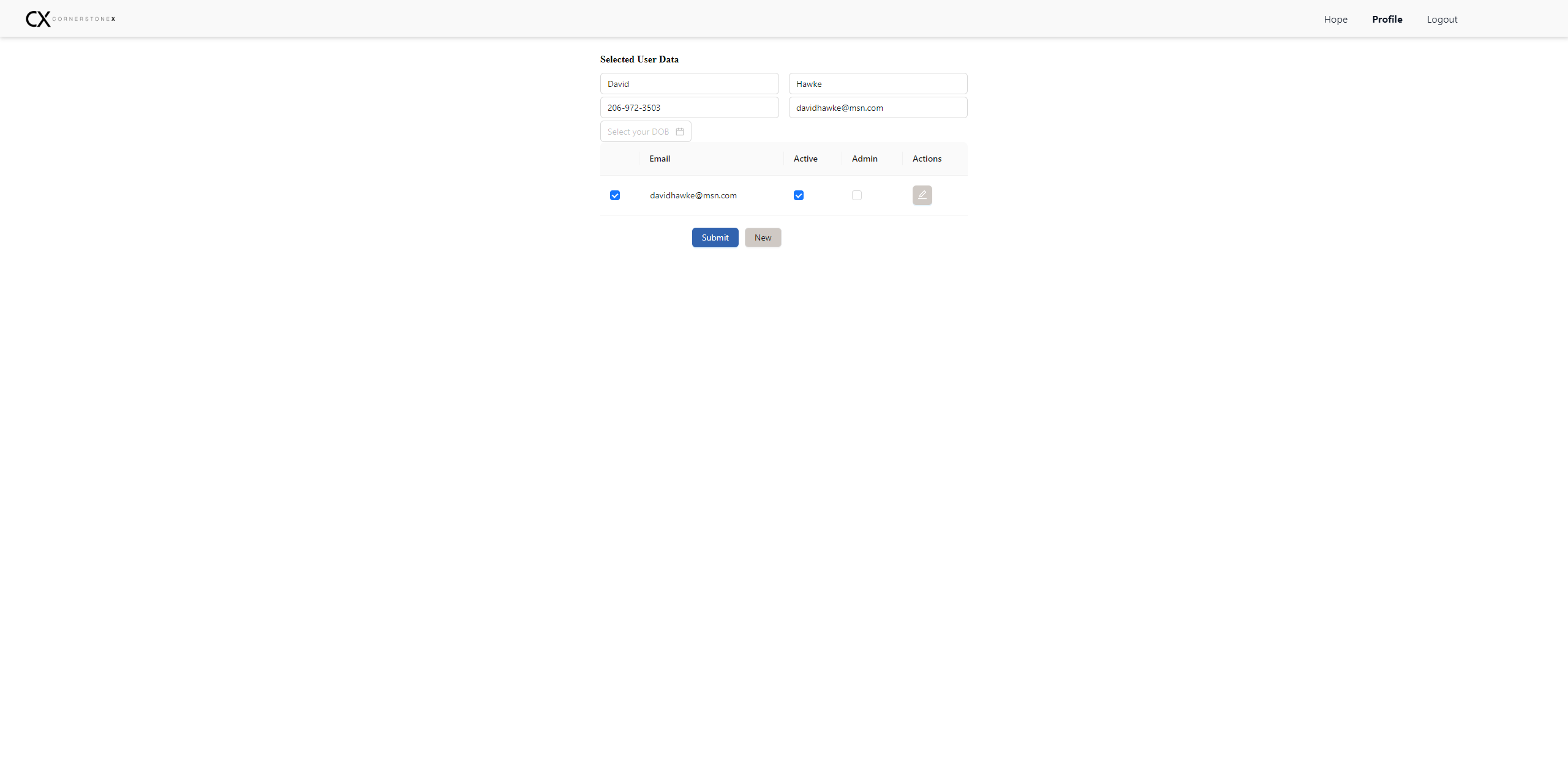Uncheck the Active checkbox in the user row
1568x778 pixels.
pos(799,195)
